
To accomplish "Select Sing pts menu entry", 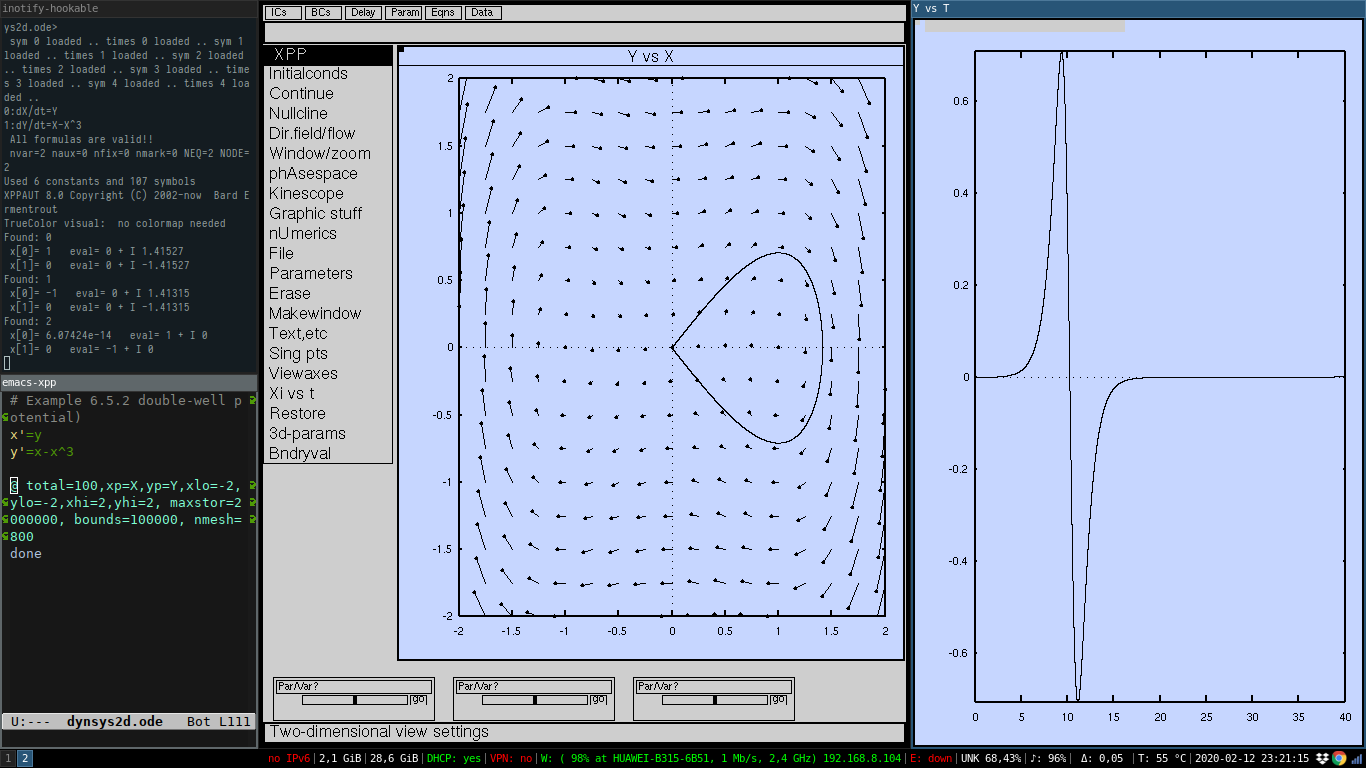I will tap(328, 354).
